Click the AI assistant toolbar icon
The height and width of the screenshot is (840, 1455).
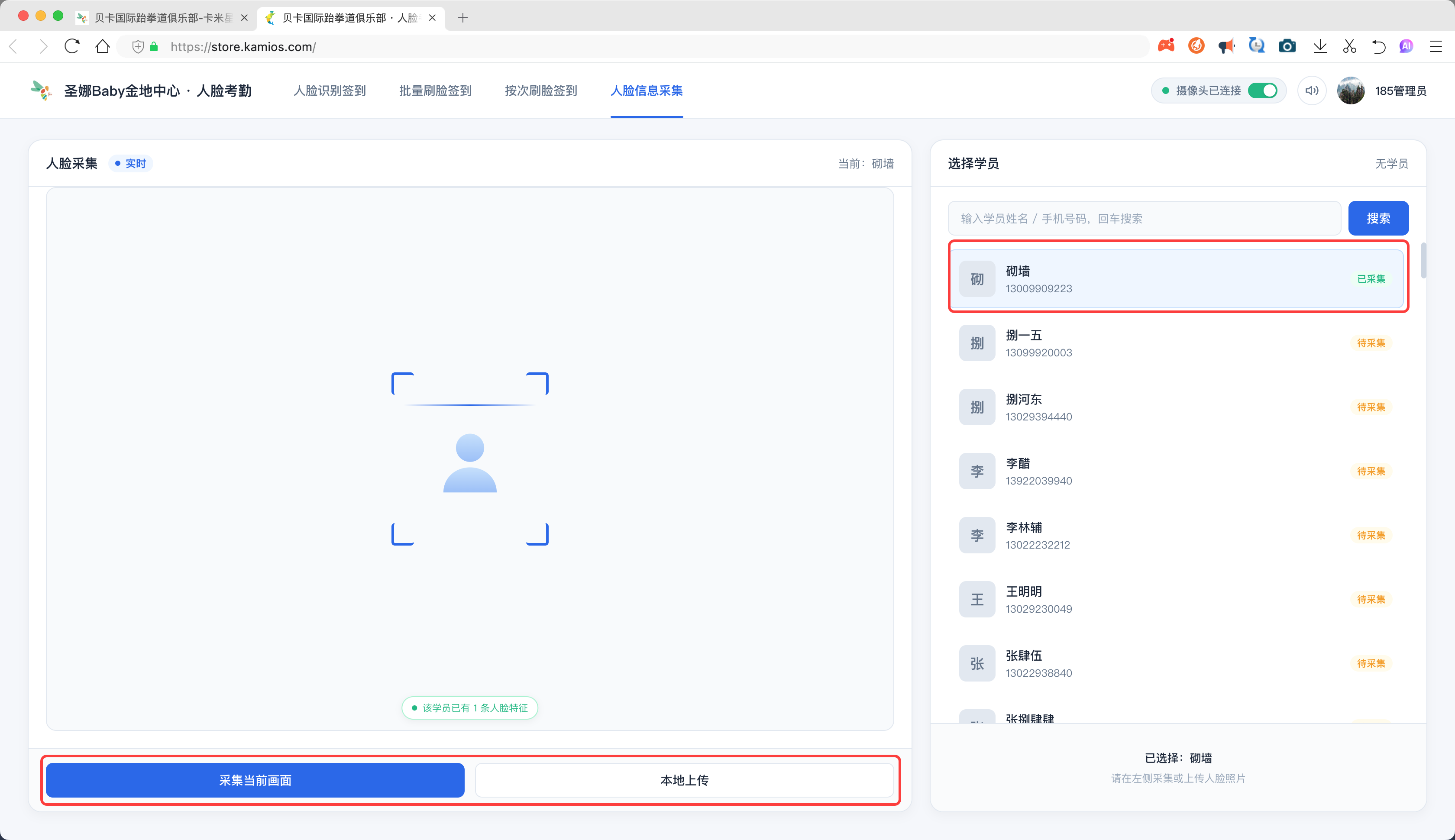pyautogui.click(x=1406, y=46)
